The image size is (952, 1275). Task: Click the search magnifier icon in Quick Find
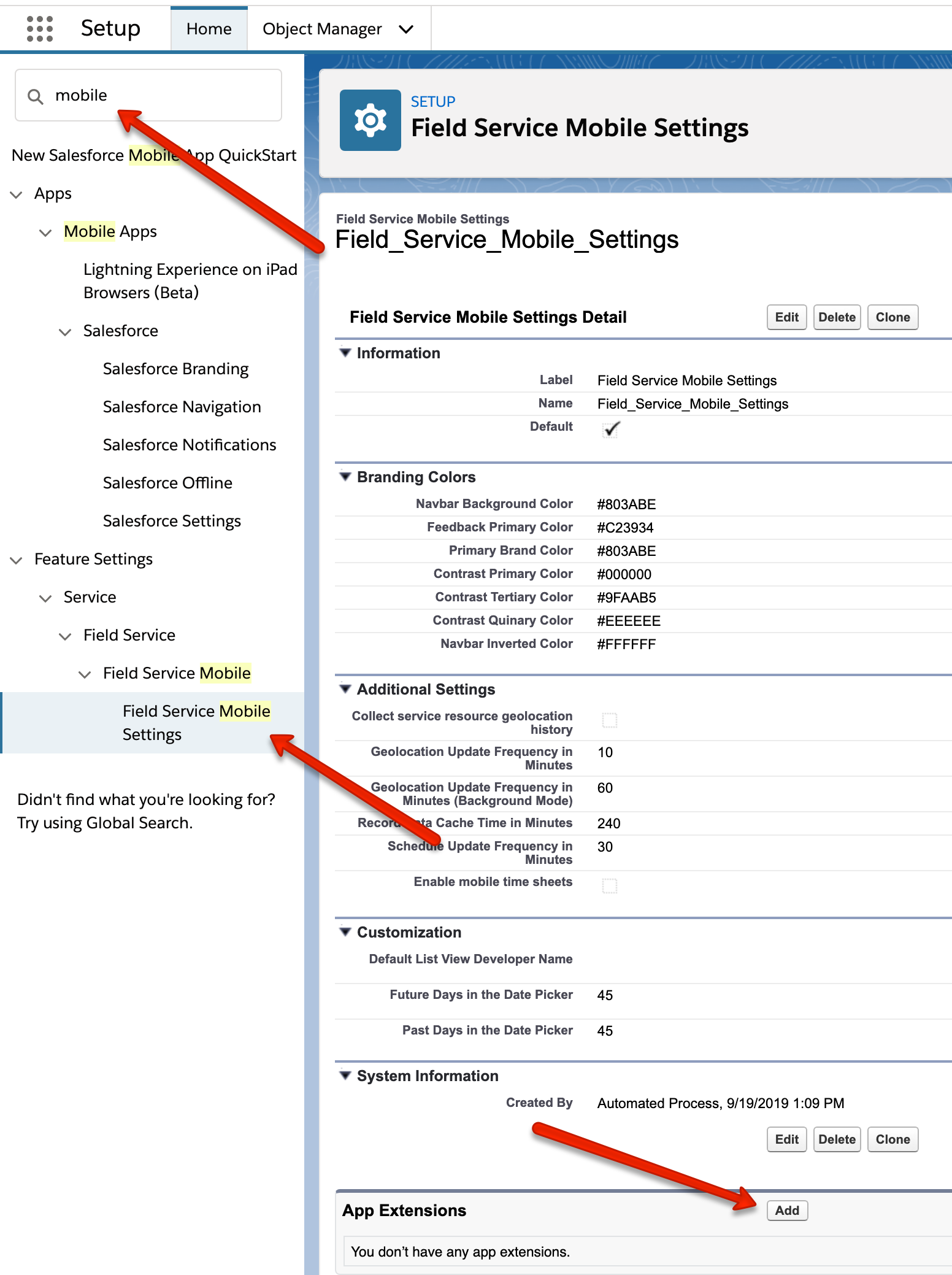[x=36, y=96]
